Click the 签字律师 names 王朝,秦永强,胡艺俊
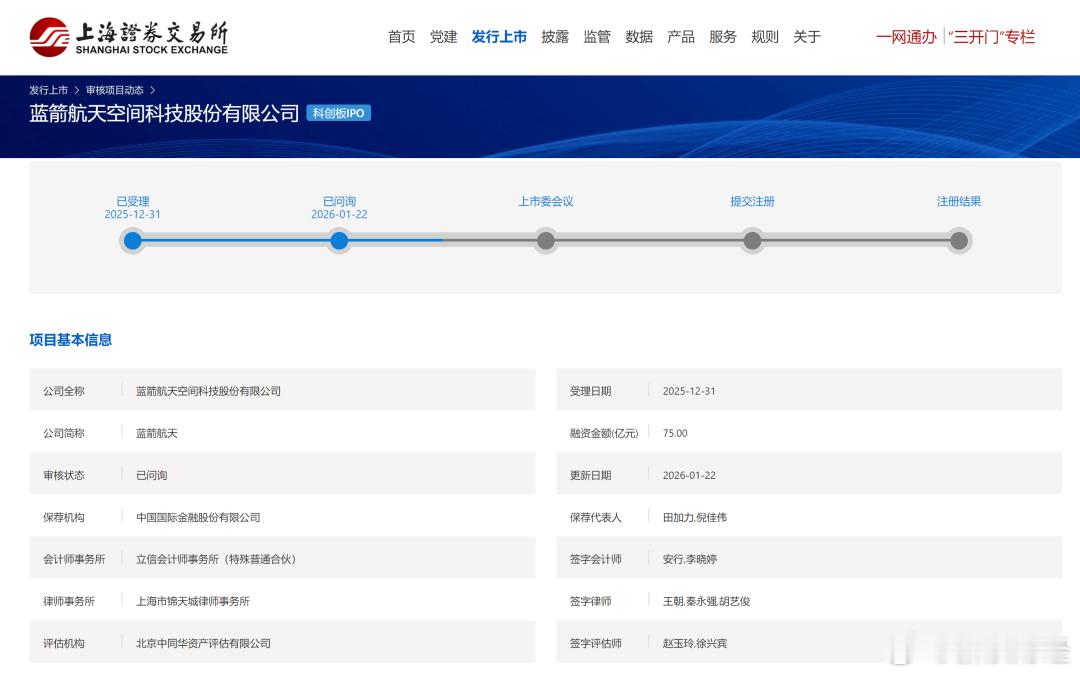This screenshot has width=1080, height=676. pos(706,601)
